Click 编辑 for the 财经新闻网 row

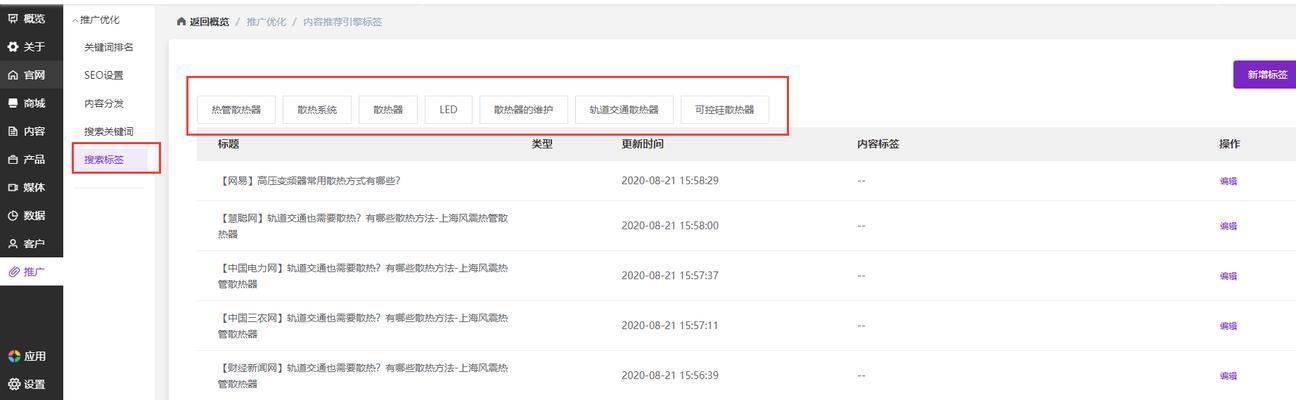[1228, 376]
